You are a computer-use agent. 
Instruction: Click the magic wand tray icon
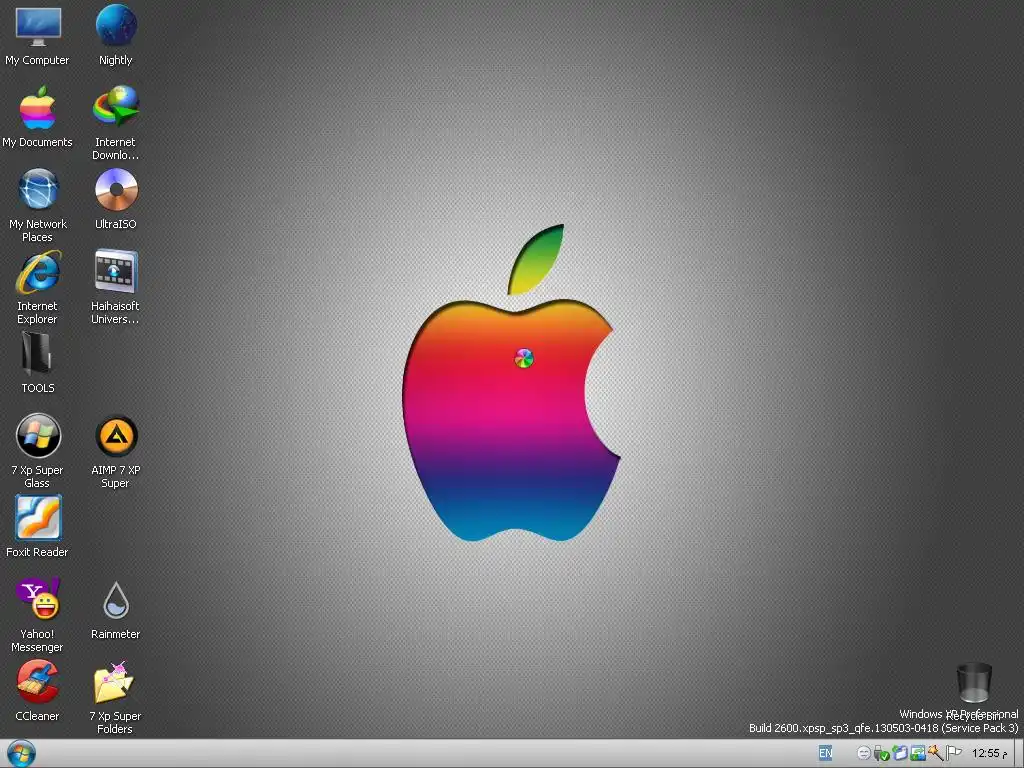click(935, 754)
